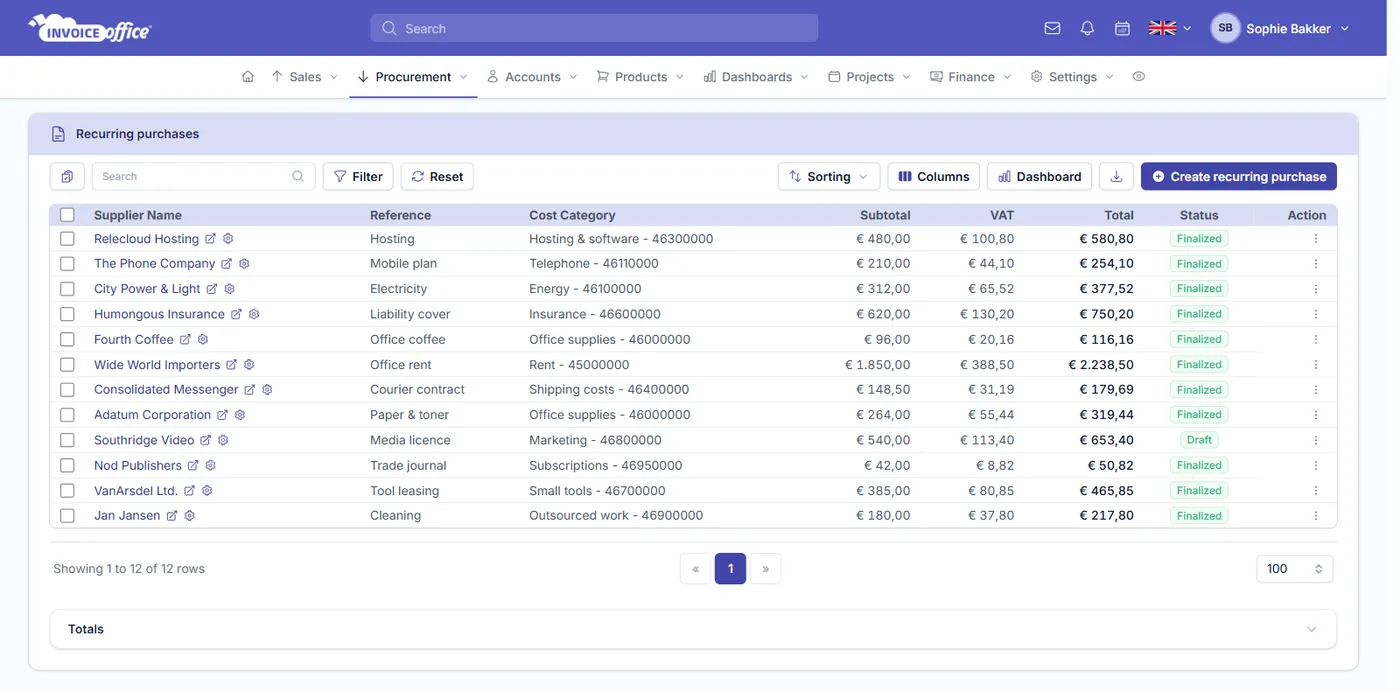Image resolution: width=1400 pixels, height=691 pixels.
Task: Select checkbox for Fourth Coffee row
Action: [67, 340]
